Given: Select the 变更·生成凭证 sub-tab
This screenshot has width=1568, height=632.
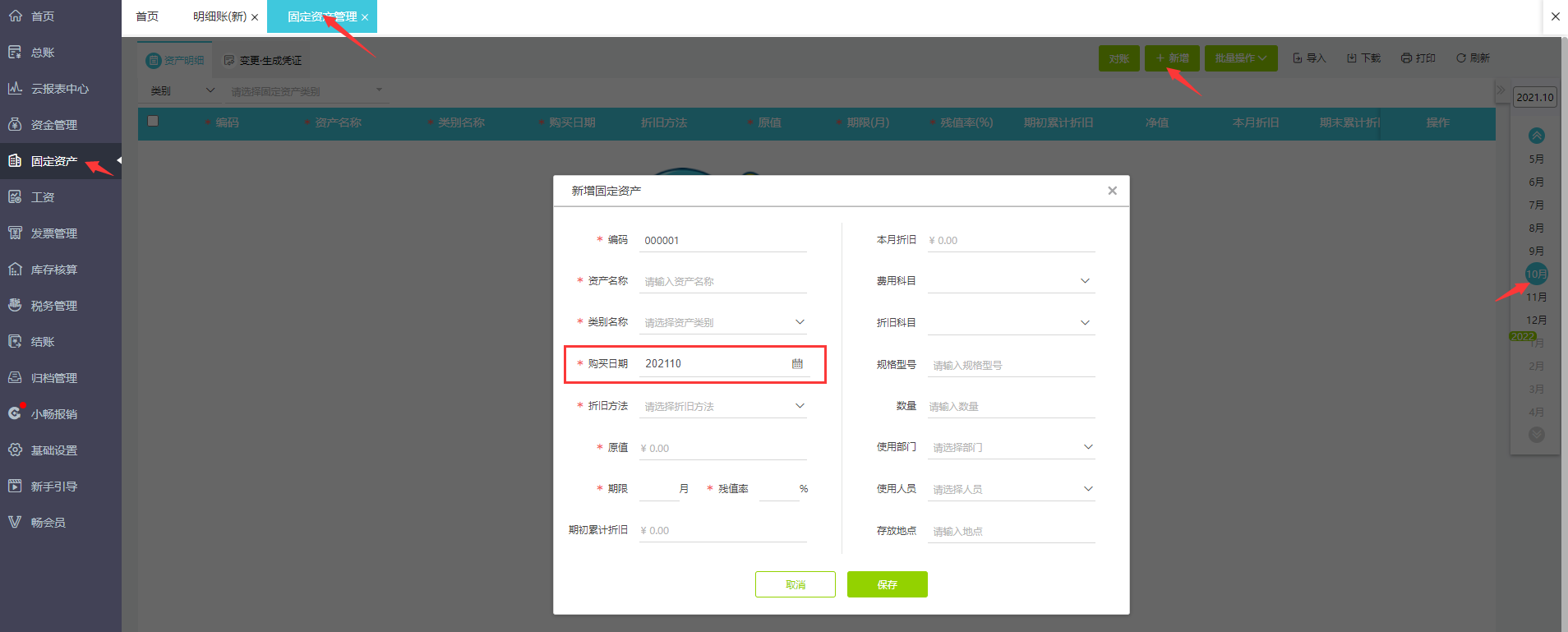Looking at the screenshot, I should coord(263,60).
